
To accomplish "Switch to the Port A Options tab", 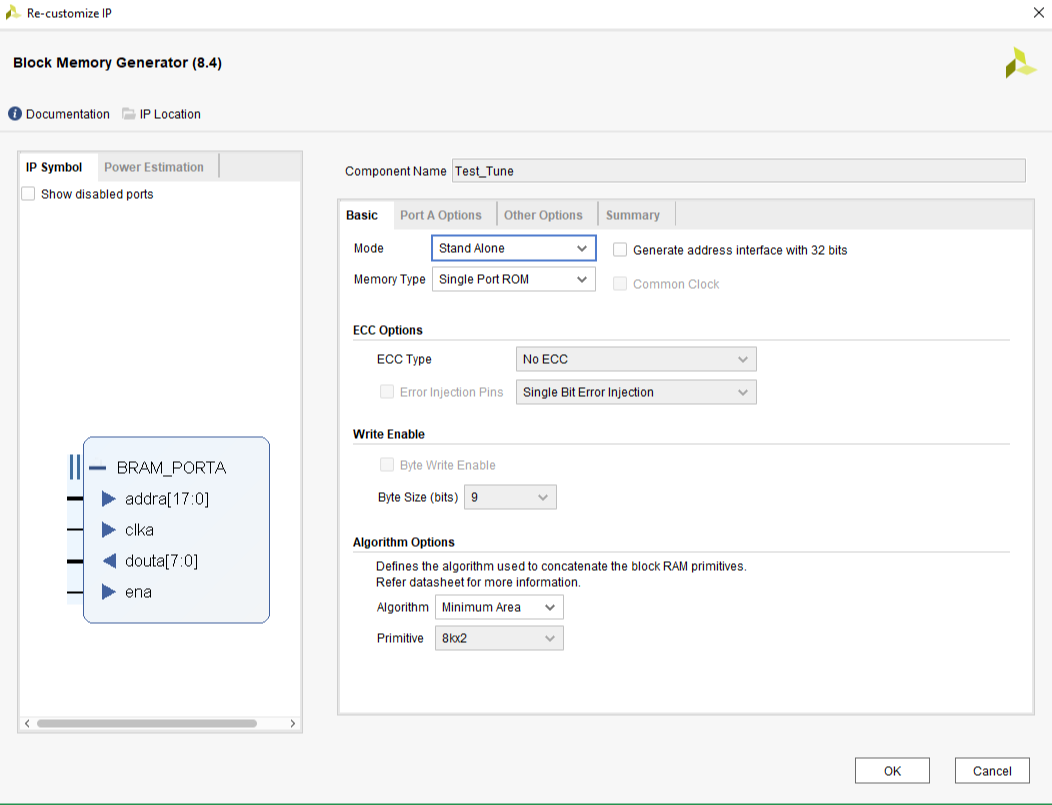I will [442, 214].
